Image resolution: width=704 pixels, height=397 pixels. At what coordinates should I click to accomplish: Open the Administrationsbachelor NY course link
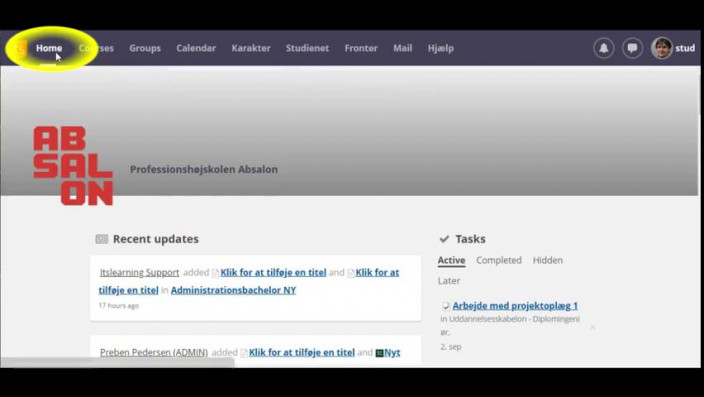click(x=233, y=290)
